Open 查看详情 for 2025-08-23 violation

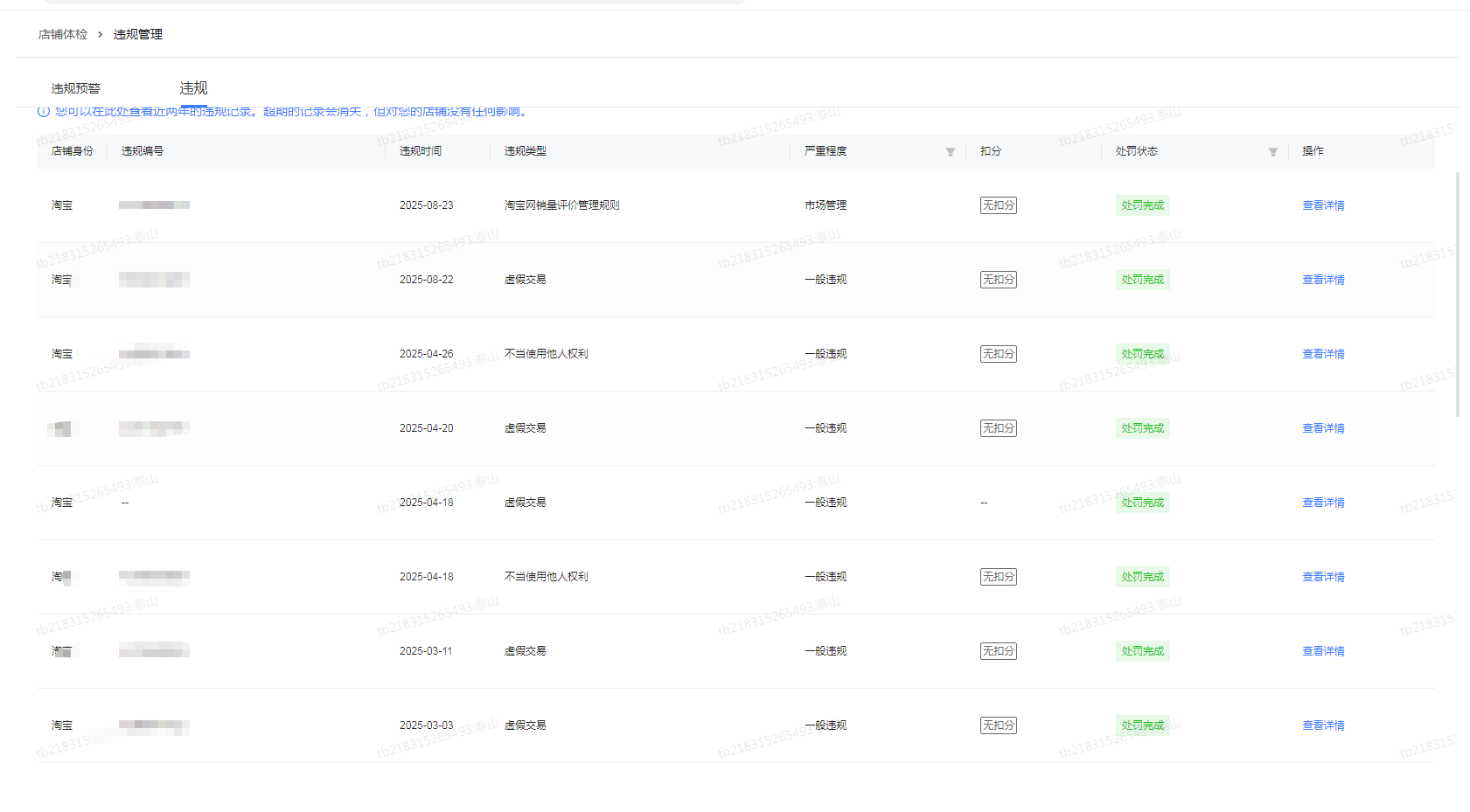(1323, 205)
